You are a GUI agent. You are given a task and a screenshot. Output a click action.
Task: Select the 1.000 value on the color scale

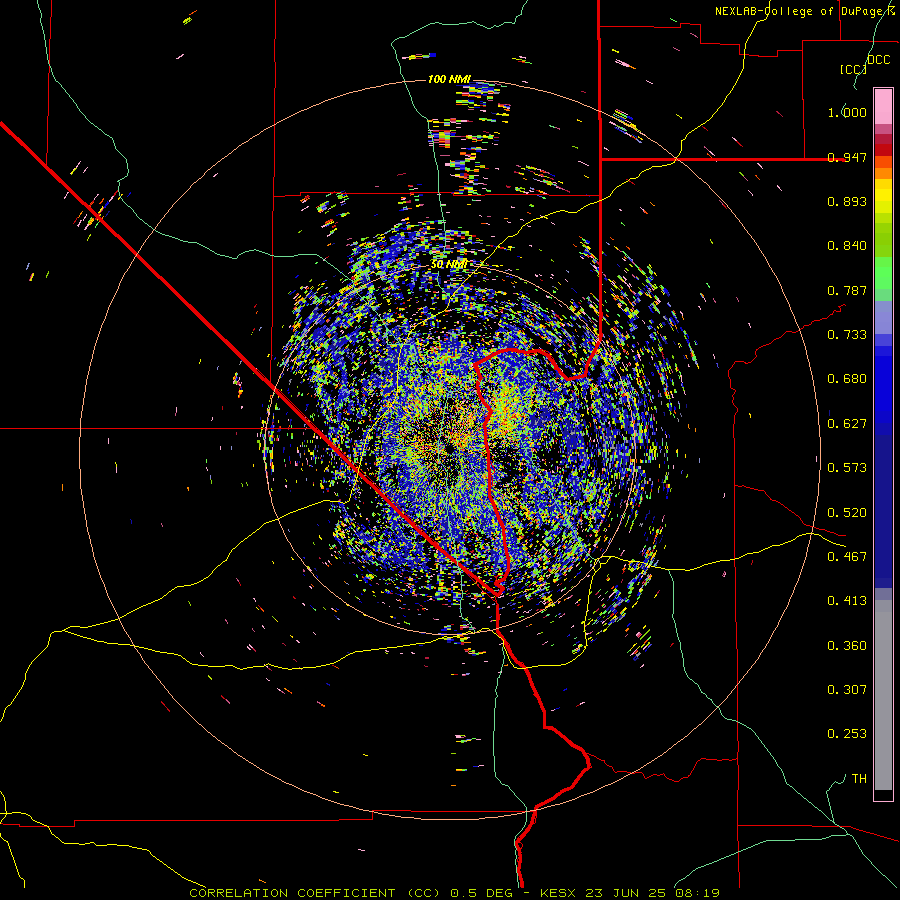pyautogui.click(x=847, y=112)
